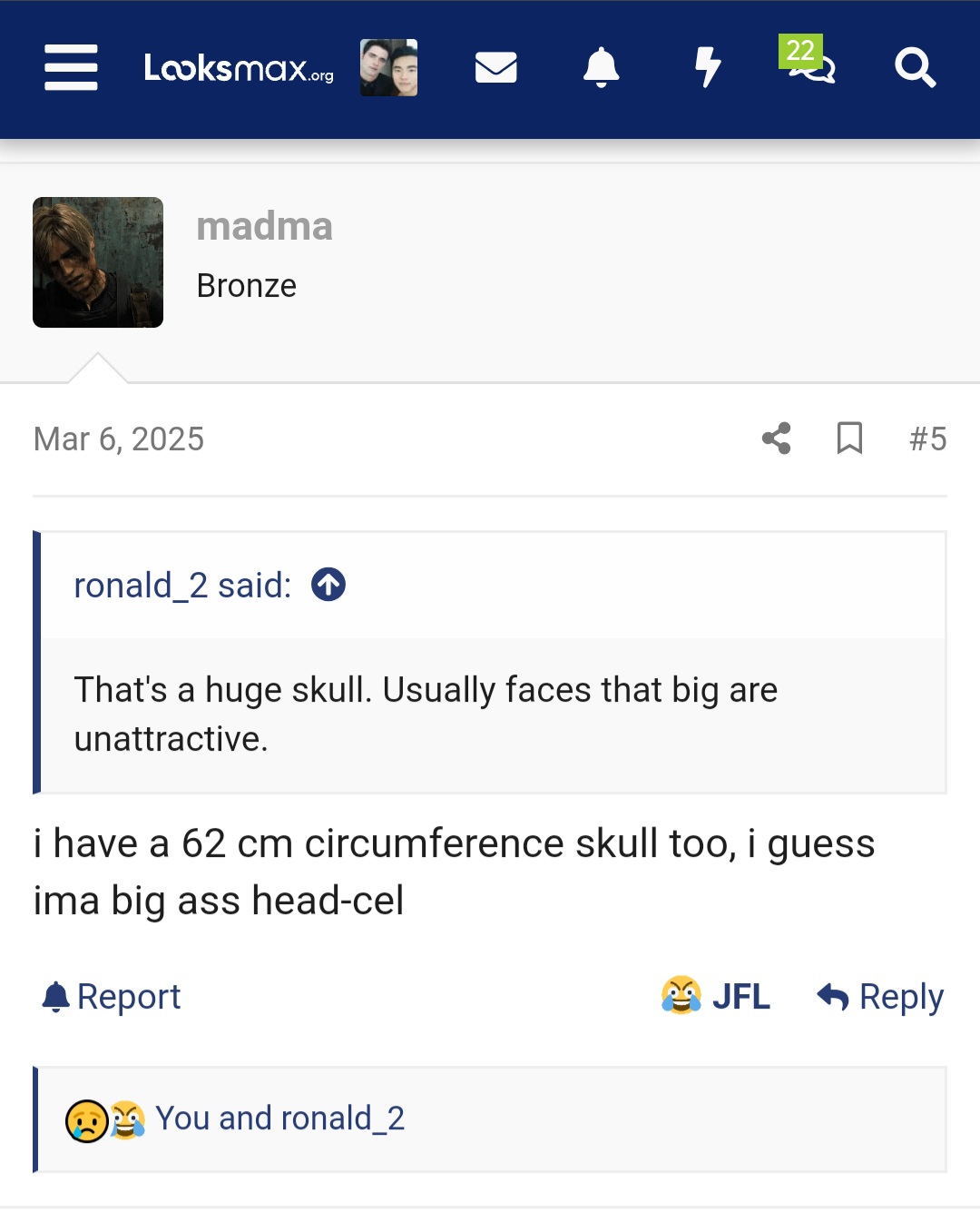Show who reacted: You and ronald_2
Screen dimensions: 980x1212
[279, 1118]
